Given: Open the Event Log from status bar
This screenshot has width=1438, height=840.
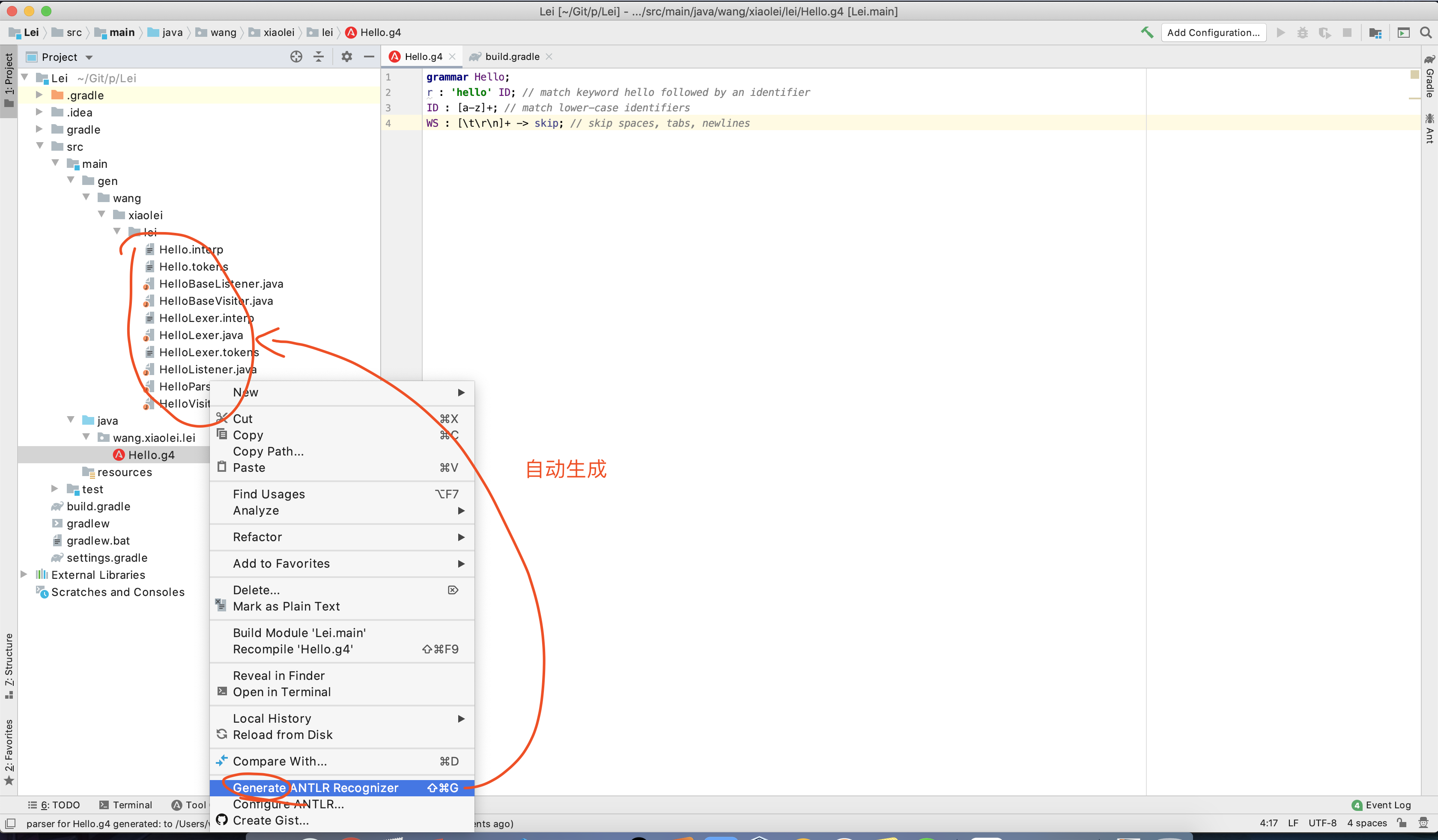Looking at the screenshot, I should pyautogui.click(x=1381, y=804).
